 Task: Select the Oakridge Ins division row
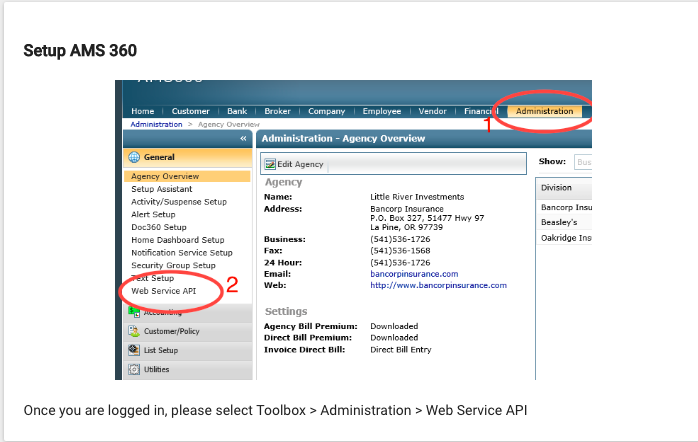[x=564, y=238]
